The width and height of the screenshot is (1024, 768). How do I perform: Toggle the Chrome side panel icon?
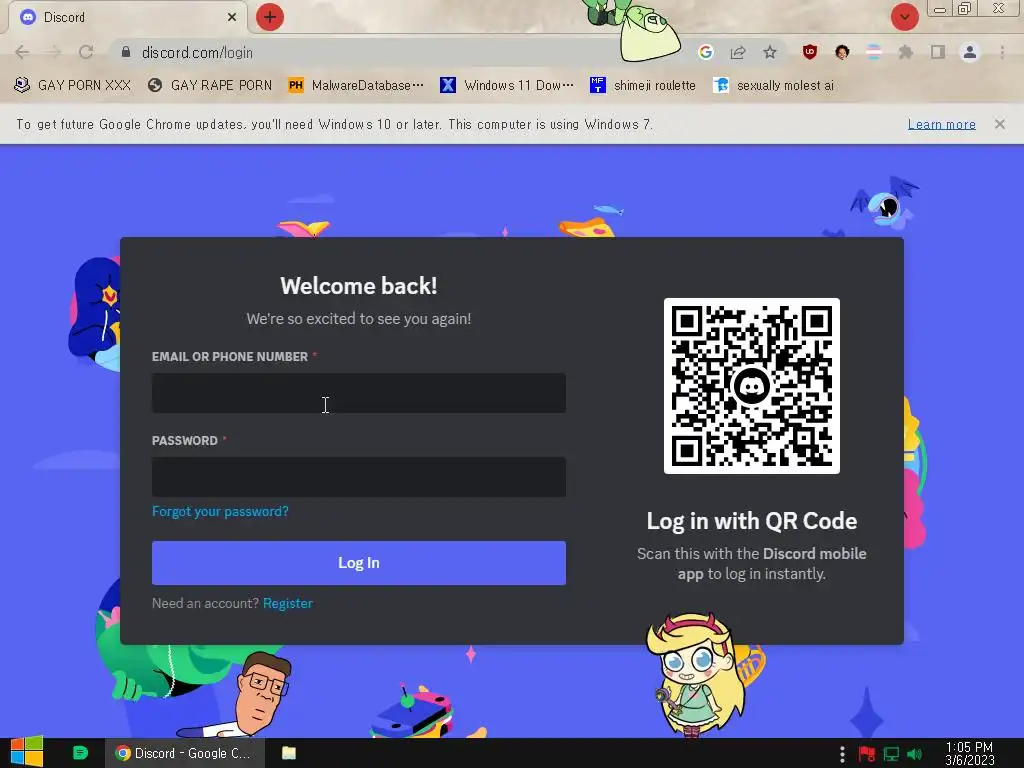(938, 52)
